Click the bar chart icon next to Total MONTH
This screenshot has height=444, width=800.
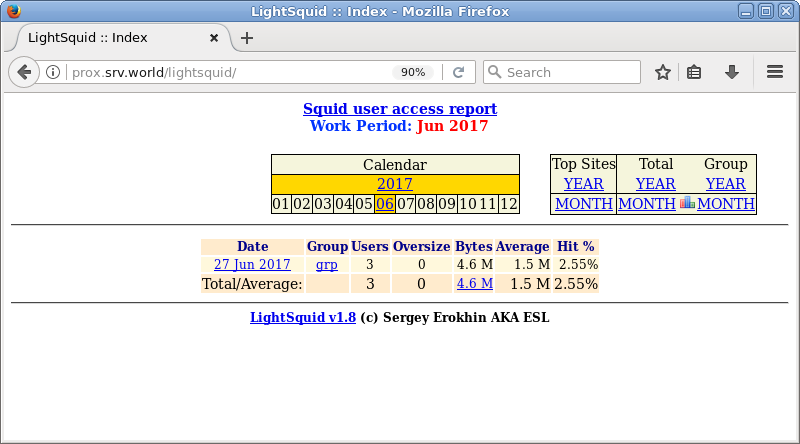point(687,203)
